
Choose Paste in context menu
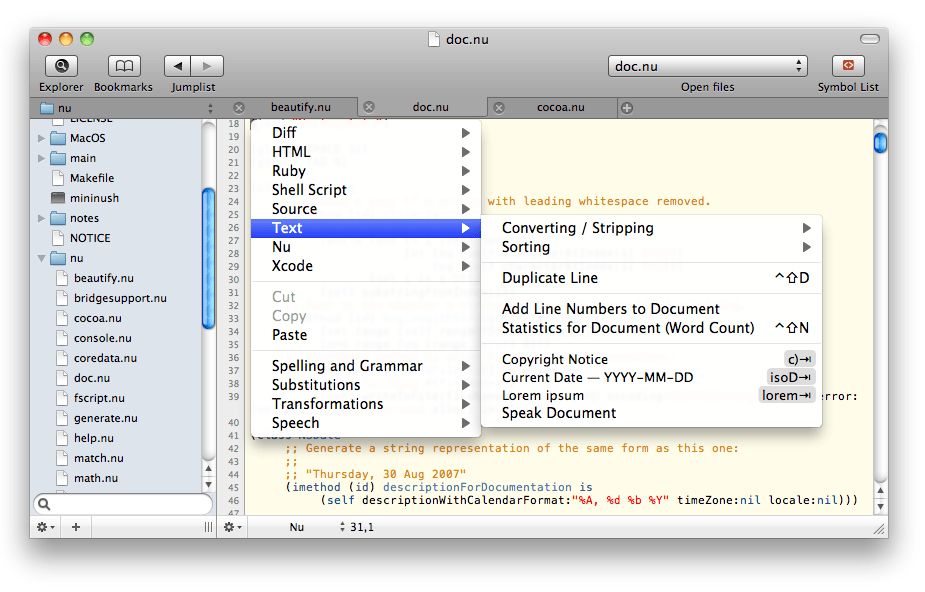pos(289,335)
